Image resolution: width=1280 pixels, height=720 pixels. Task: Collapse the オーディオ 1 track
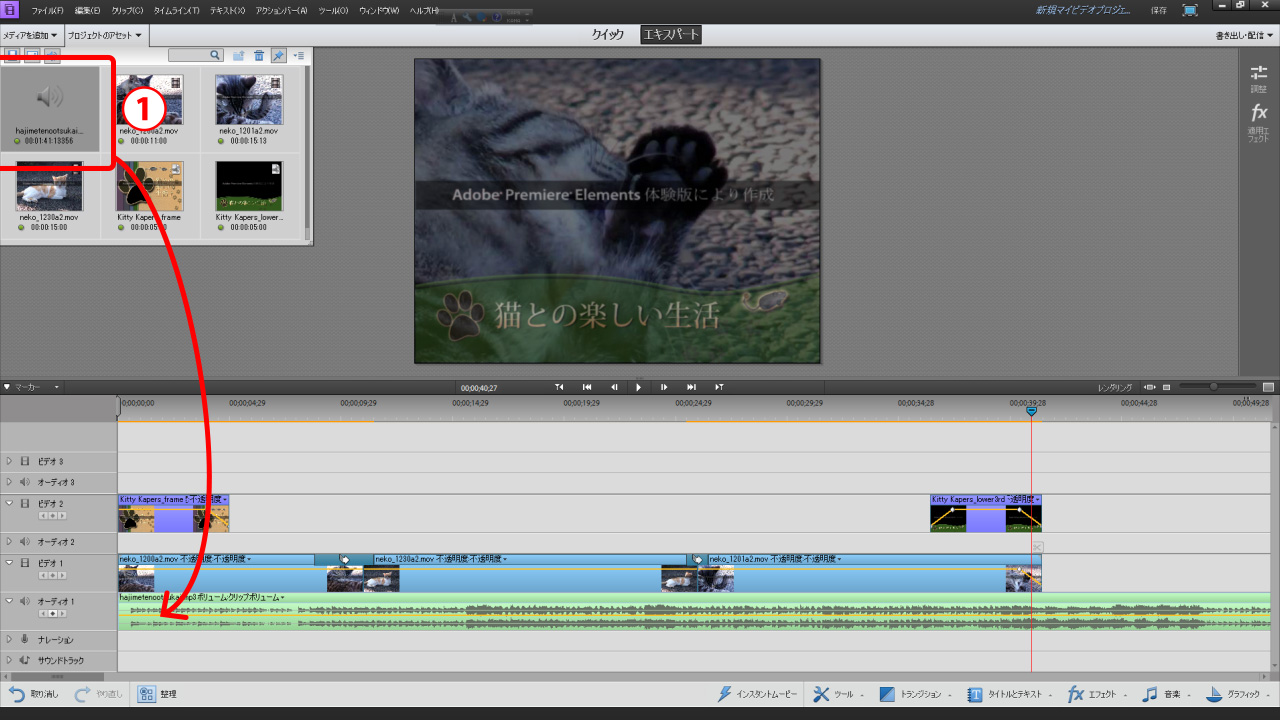[x=9, y=601]
